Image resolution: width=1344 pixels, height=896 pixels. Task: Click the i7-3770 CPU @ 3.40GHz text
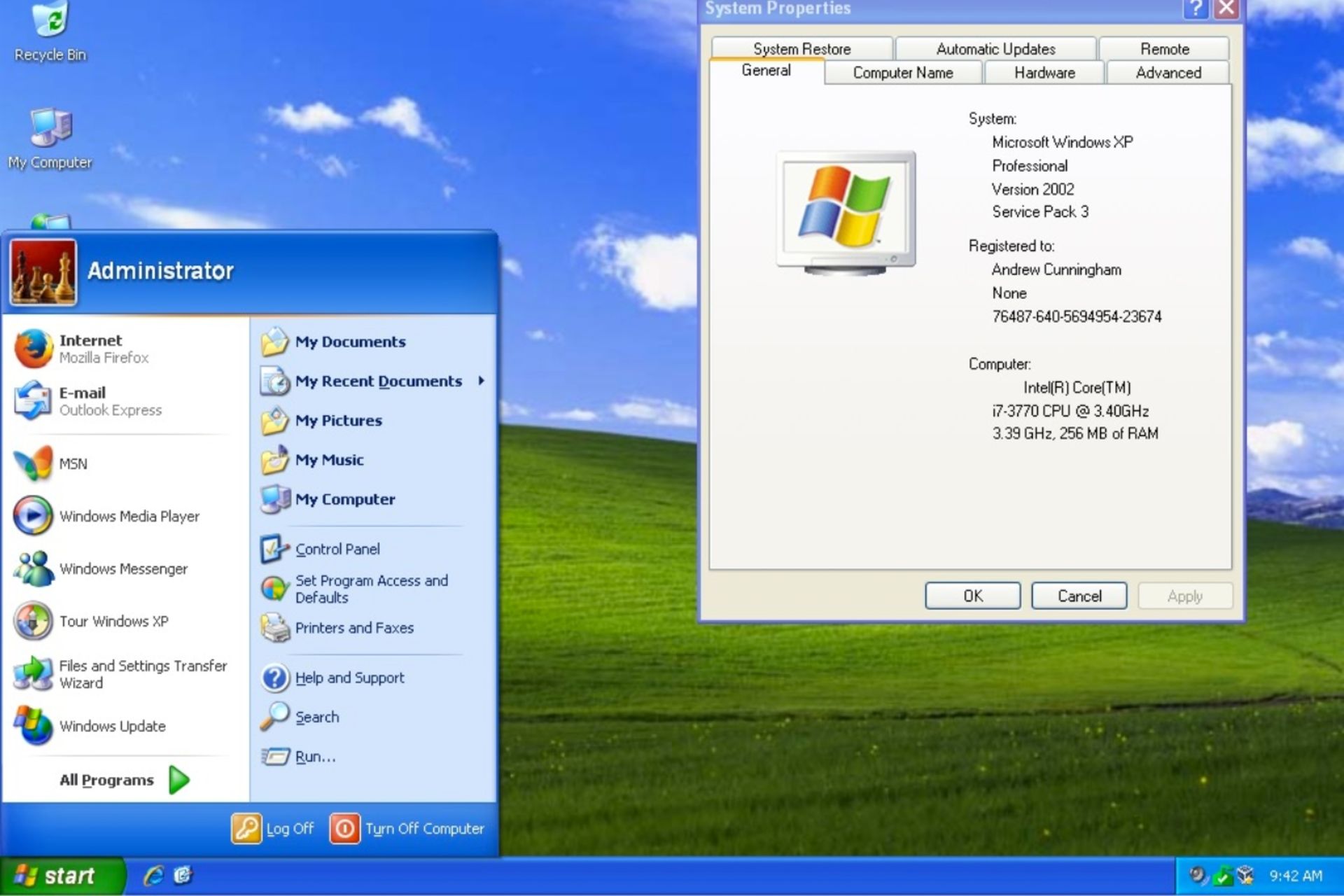(1070, 411)
